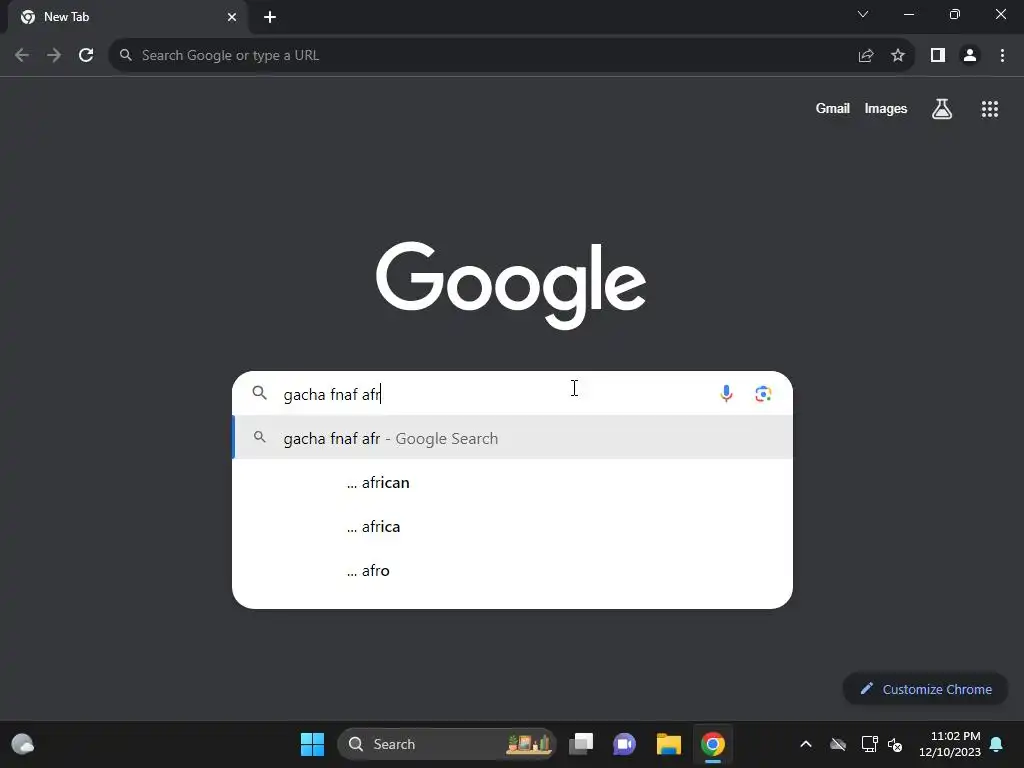Select the New Tab tab
The height and width of the screenshot is (768, 1024).
(127, 17)
